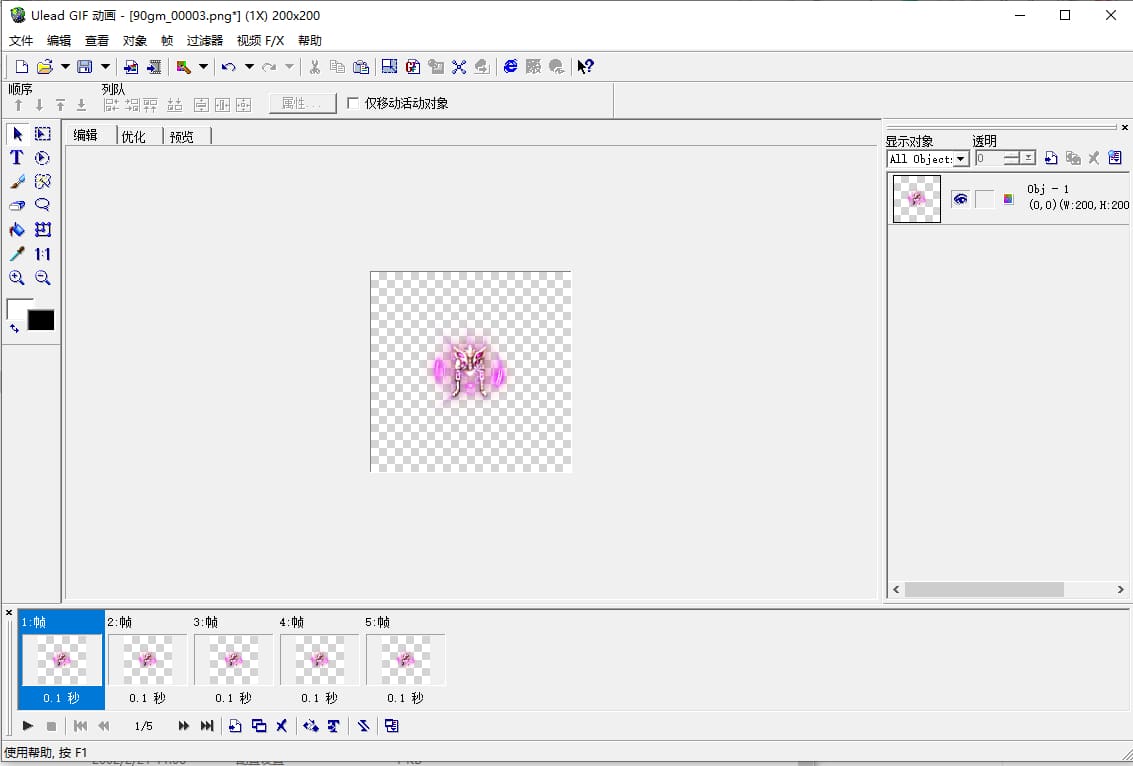Click the tween frames icon
Image resolution: width=1133 pixels, height=766 pixels.
(311, 726)
